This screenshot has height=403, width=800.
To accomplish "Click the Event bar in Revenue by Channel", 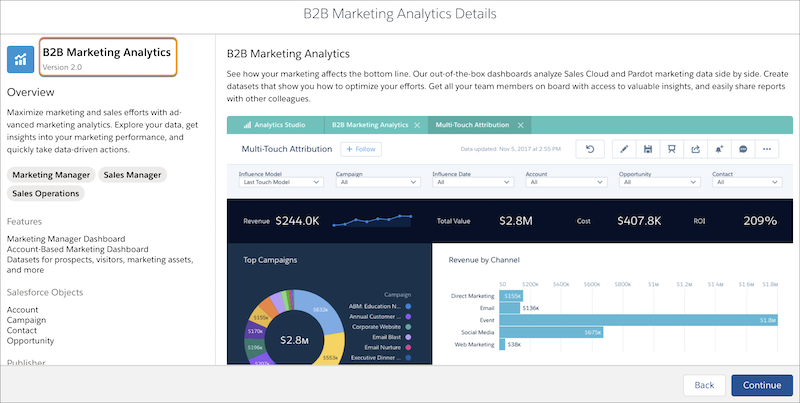I will pos(638,320).
